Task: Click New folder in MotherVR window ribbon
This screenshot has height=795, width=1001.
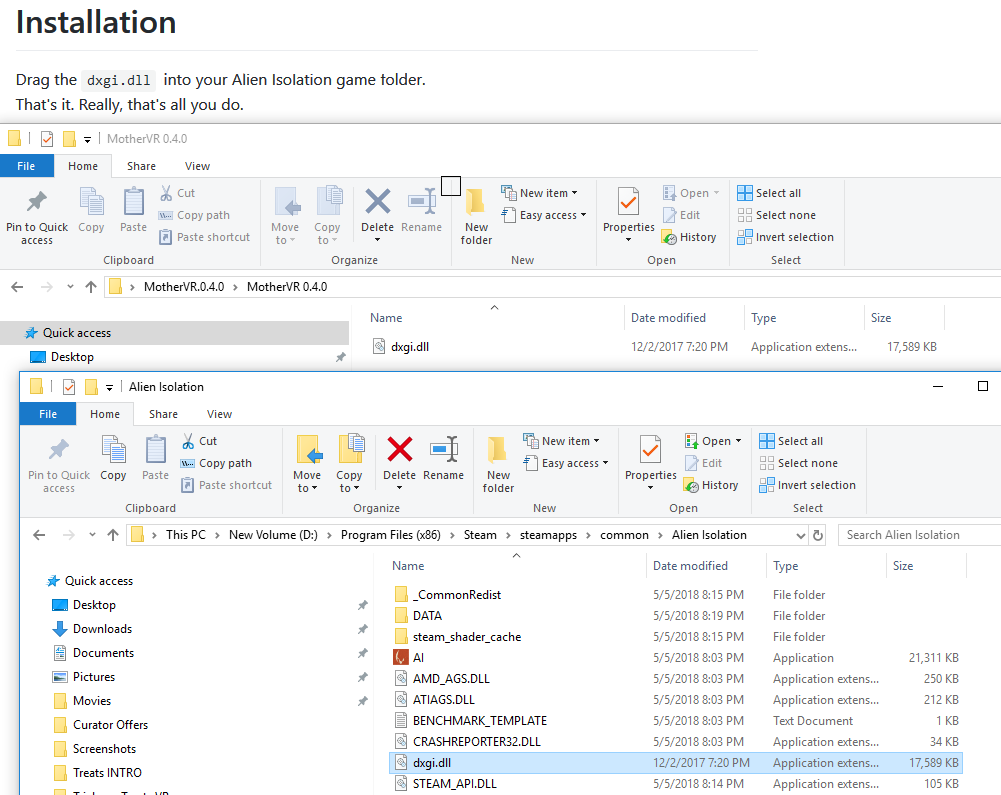Action: [x=476, y=217]
